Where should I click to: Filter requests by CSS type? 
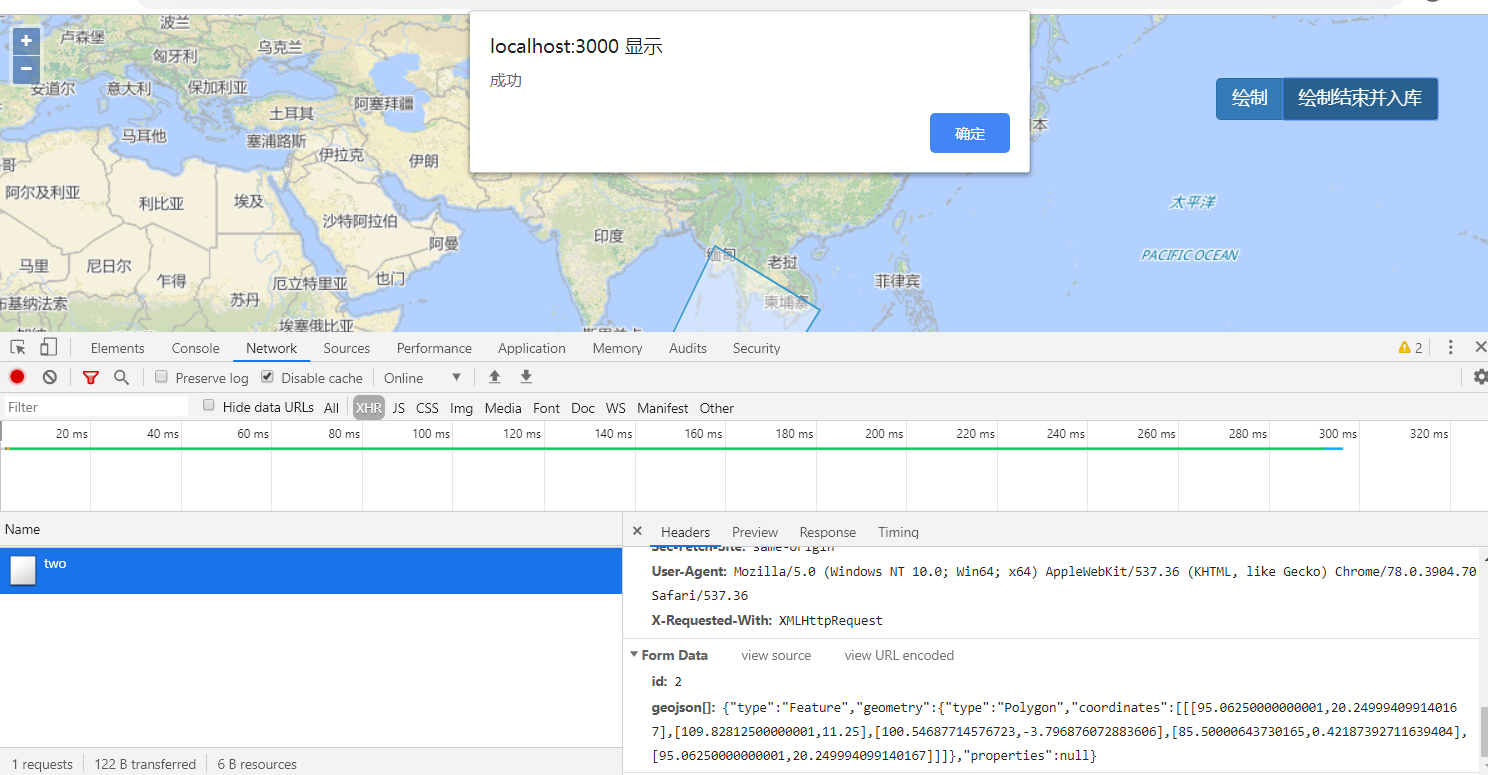coord(427,407)
